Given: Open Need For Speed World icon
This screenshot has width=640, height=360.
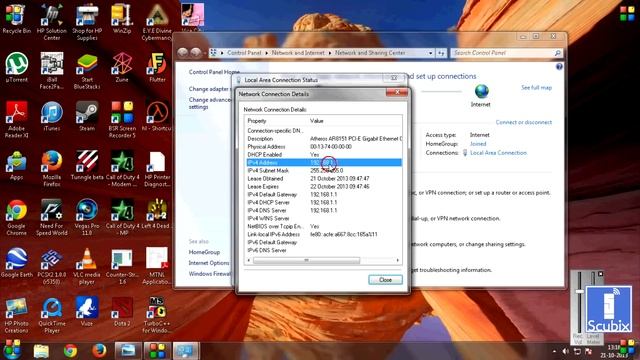Looking at the screenshot, I should click(51, 217).
